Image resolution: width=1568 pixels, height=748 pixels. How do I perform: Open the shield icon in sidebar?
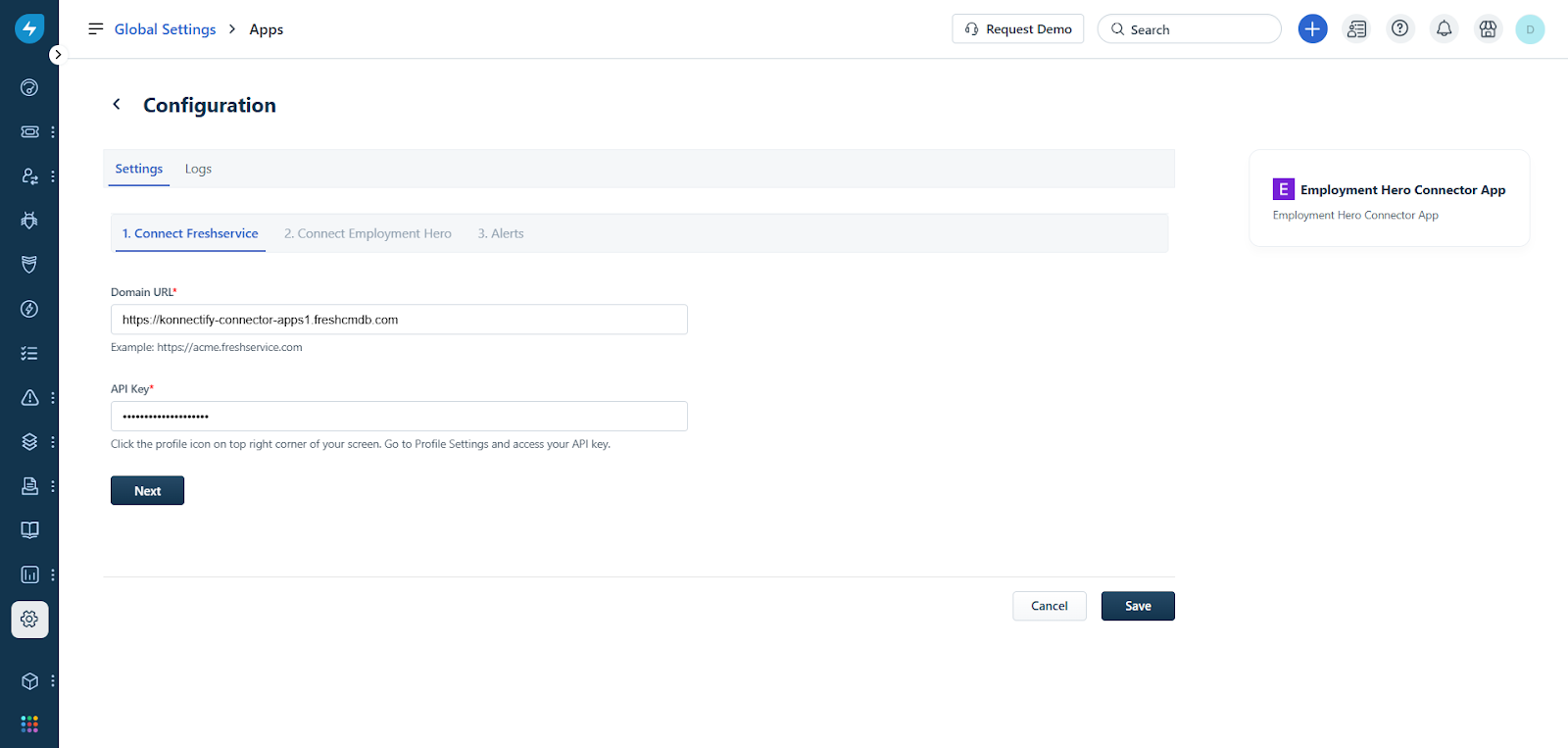tap(29, 265)
